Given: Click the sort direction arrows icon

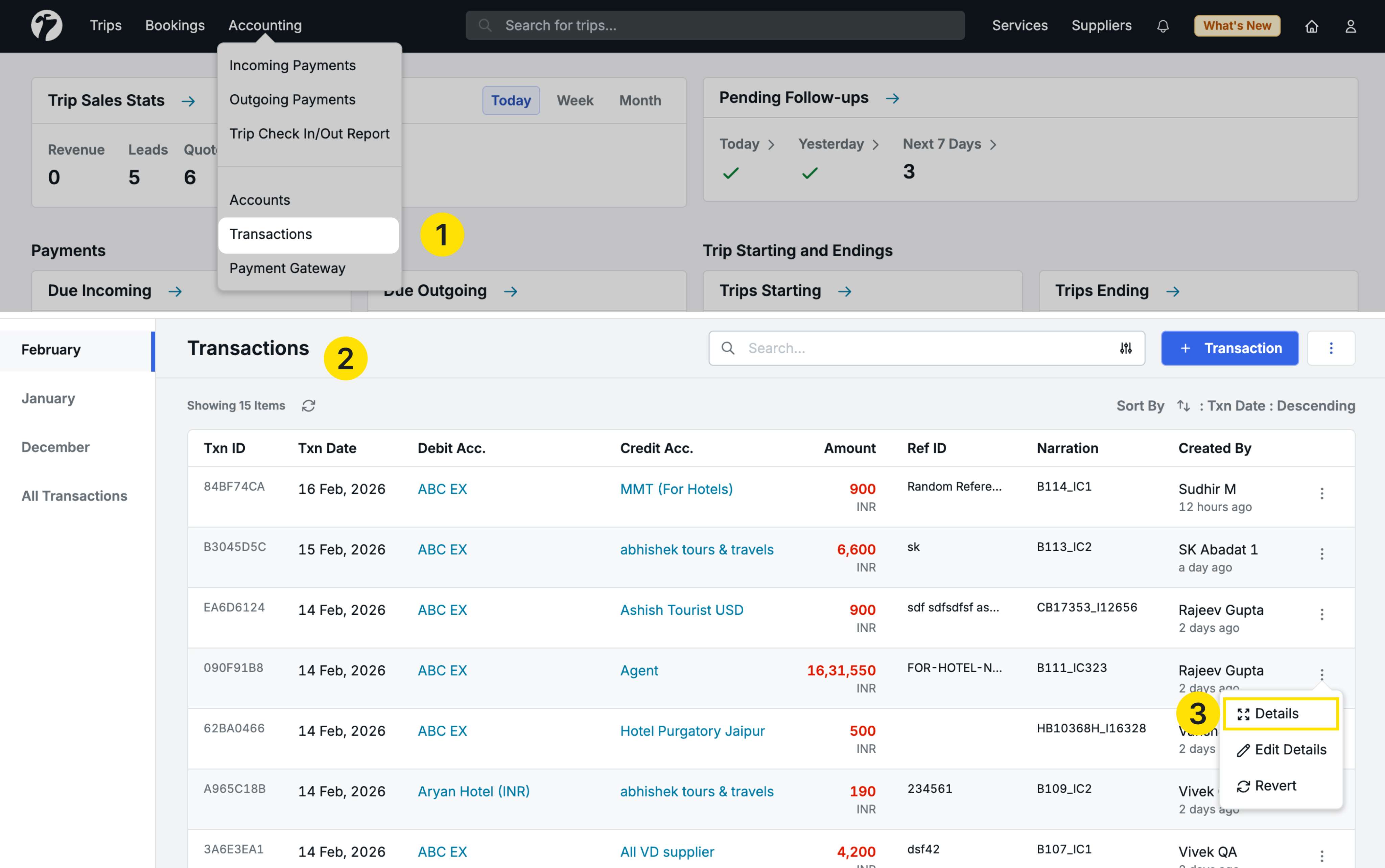Looking at the screenshot, I should pyautogui.click(x=1183, y=406).
